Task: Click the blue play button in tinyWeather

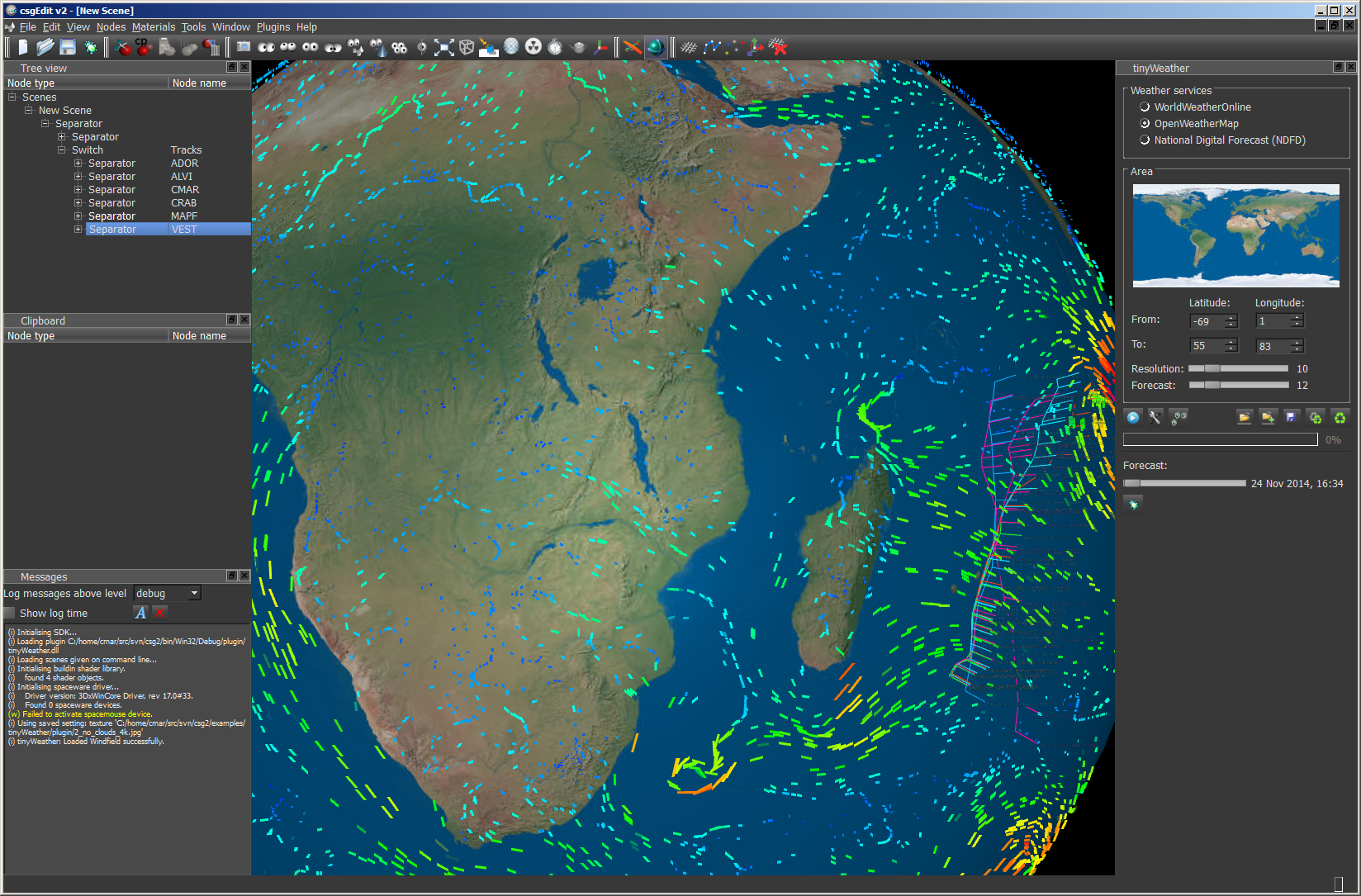Action: click(x=1133, y=418)
